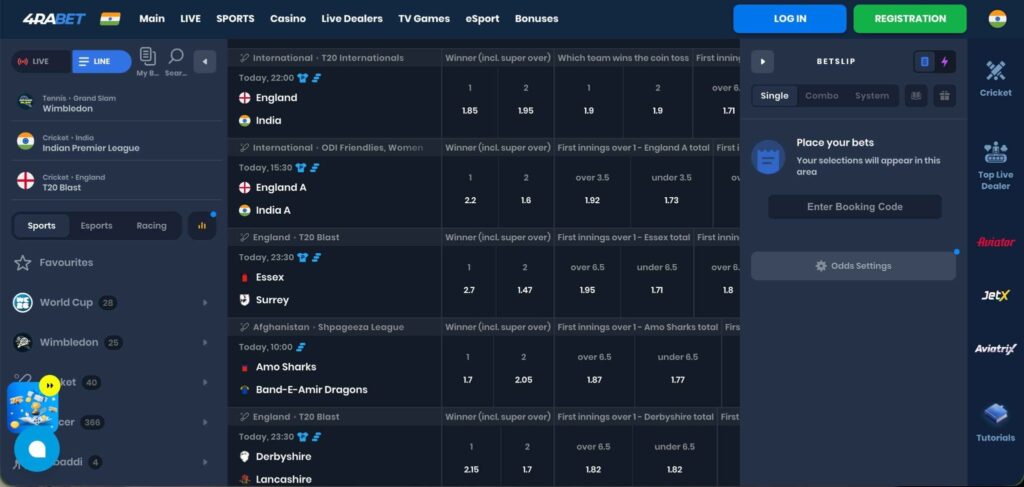This screenshot has height=487, width=1024.
Task: Open Top Live Dealer shortcut
Action: point(995,166)
